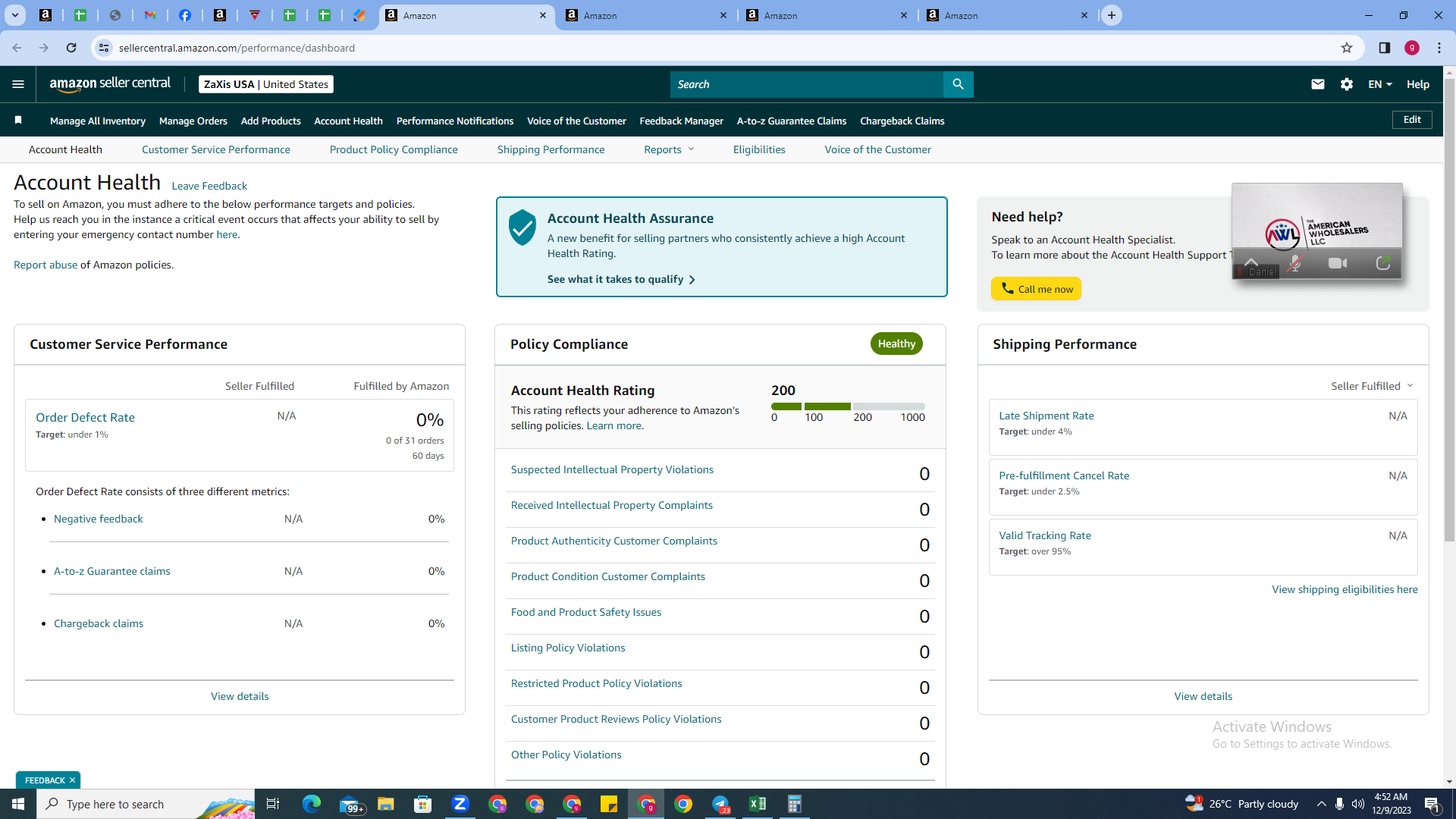1456x819 pixels.
Task: Click the search magnifier button
Action: click(x=958, y=84)
